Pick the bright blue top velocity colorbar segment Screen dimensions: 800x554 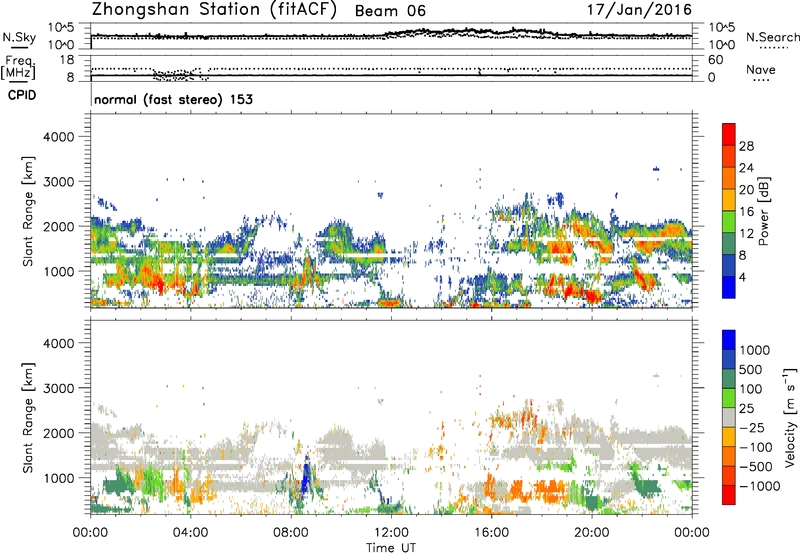coord(729,340)
